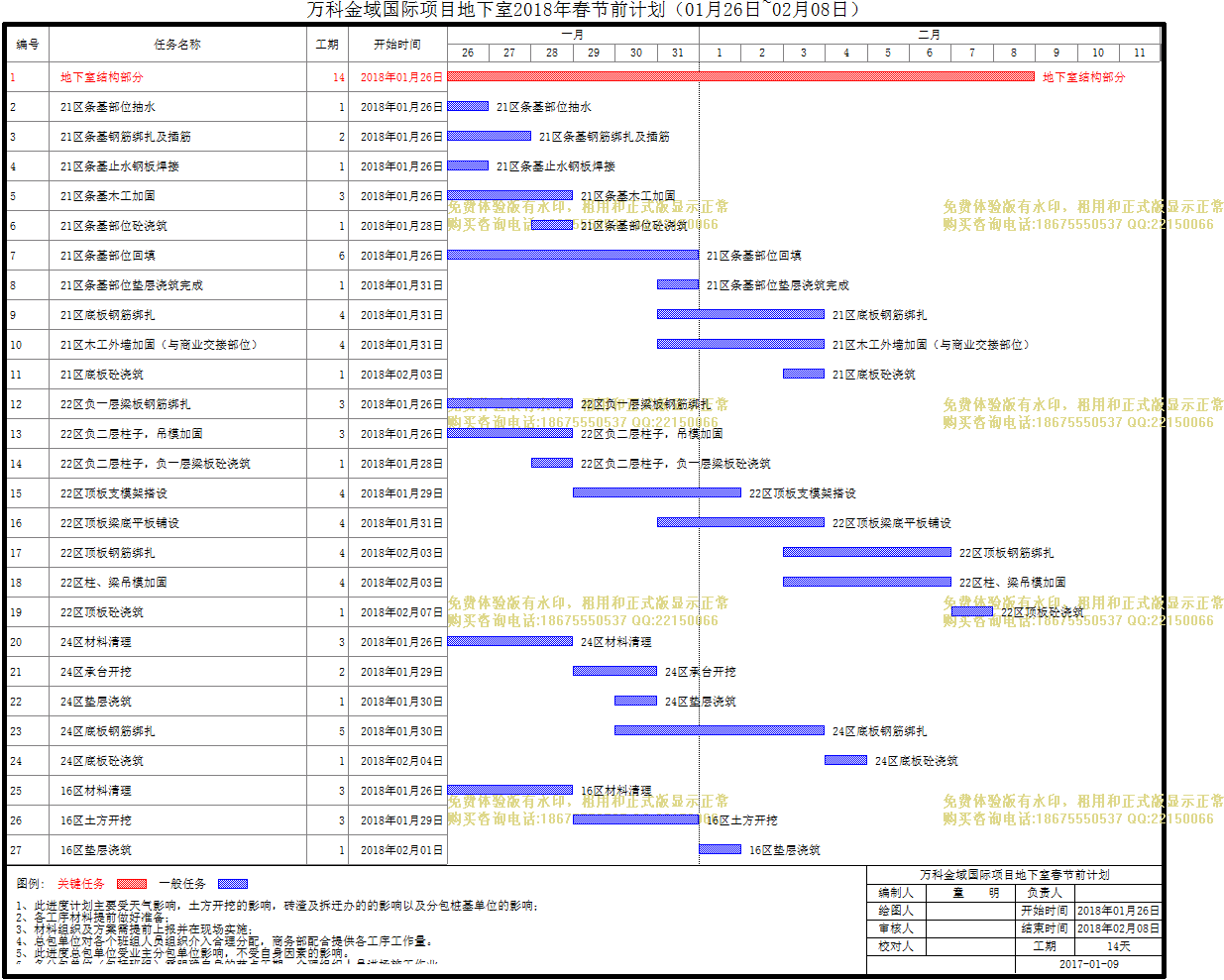Viewport: 1224px width, 980px height.
Task: Select task name 24区垫层浇筑 in the table
Action: coord(96,702)
